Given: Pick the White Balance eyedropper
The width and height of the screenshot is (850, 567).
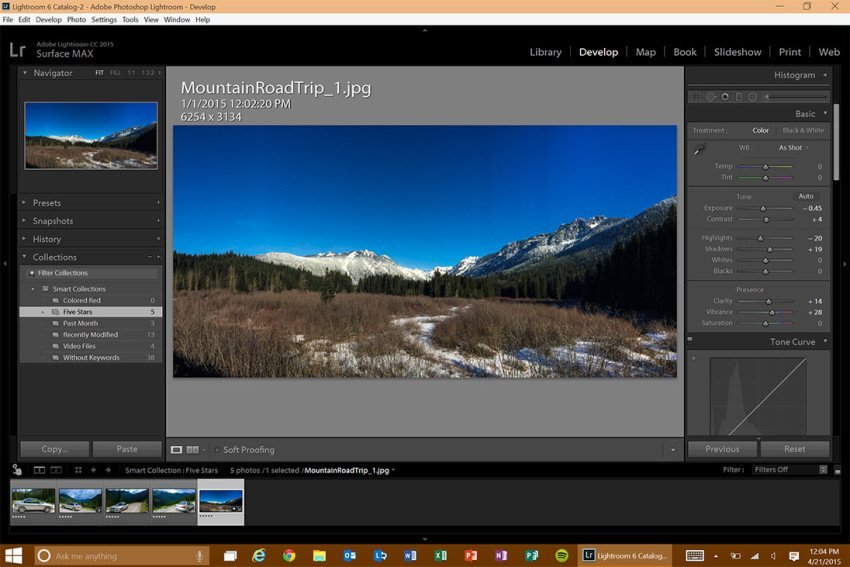Looking at the screenshot, I should [699, 150].
